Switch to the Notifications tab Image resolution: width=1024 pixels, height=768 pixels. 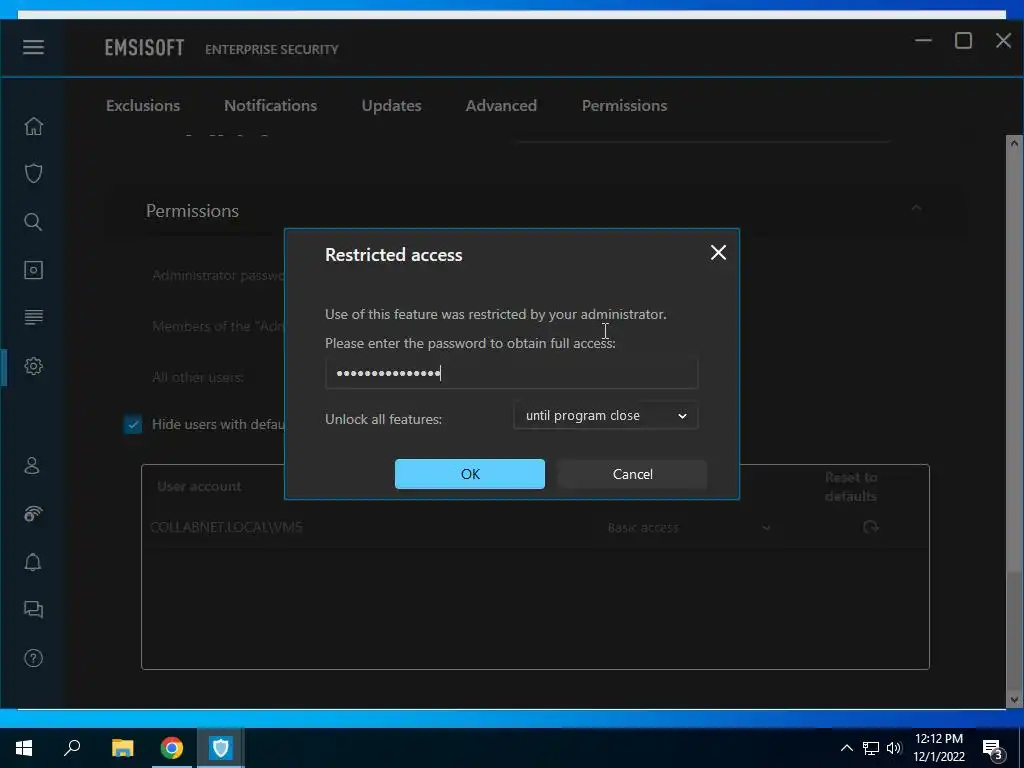270,105
